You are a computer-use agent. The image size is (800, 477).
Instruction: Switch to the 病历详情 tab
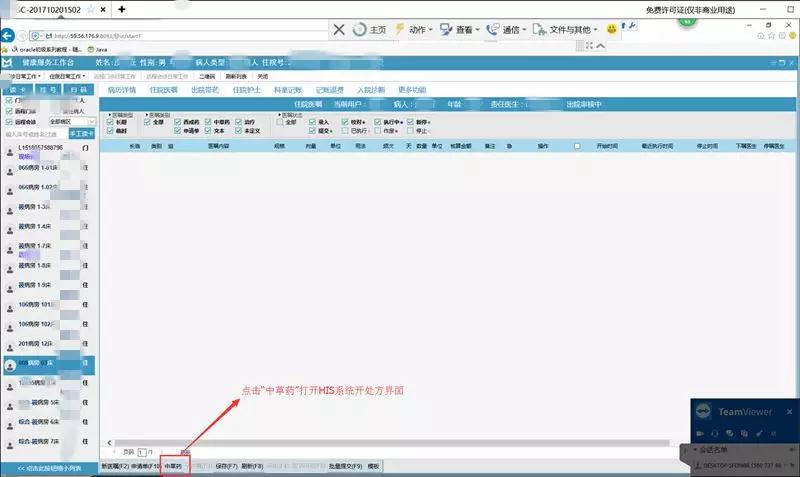[121, 90]
